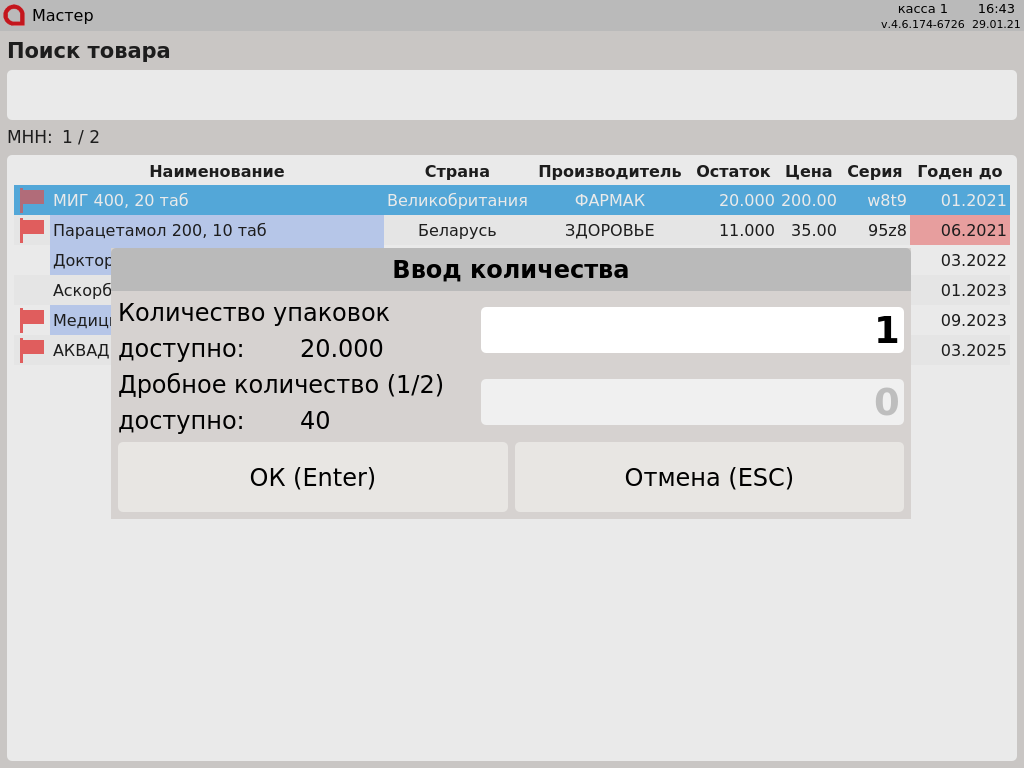Click the expired 06.2021 date cell

pos(960,230)
